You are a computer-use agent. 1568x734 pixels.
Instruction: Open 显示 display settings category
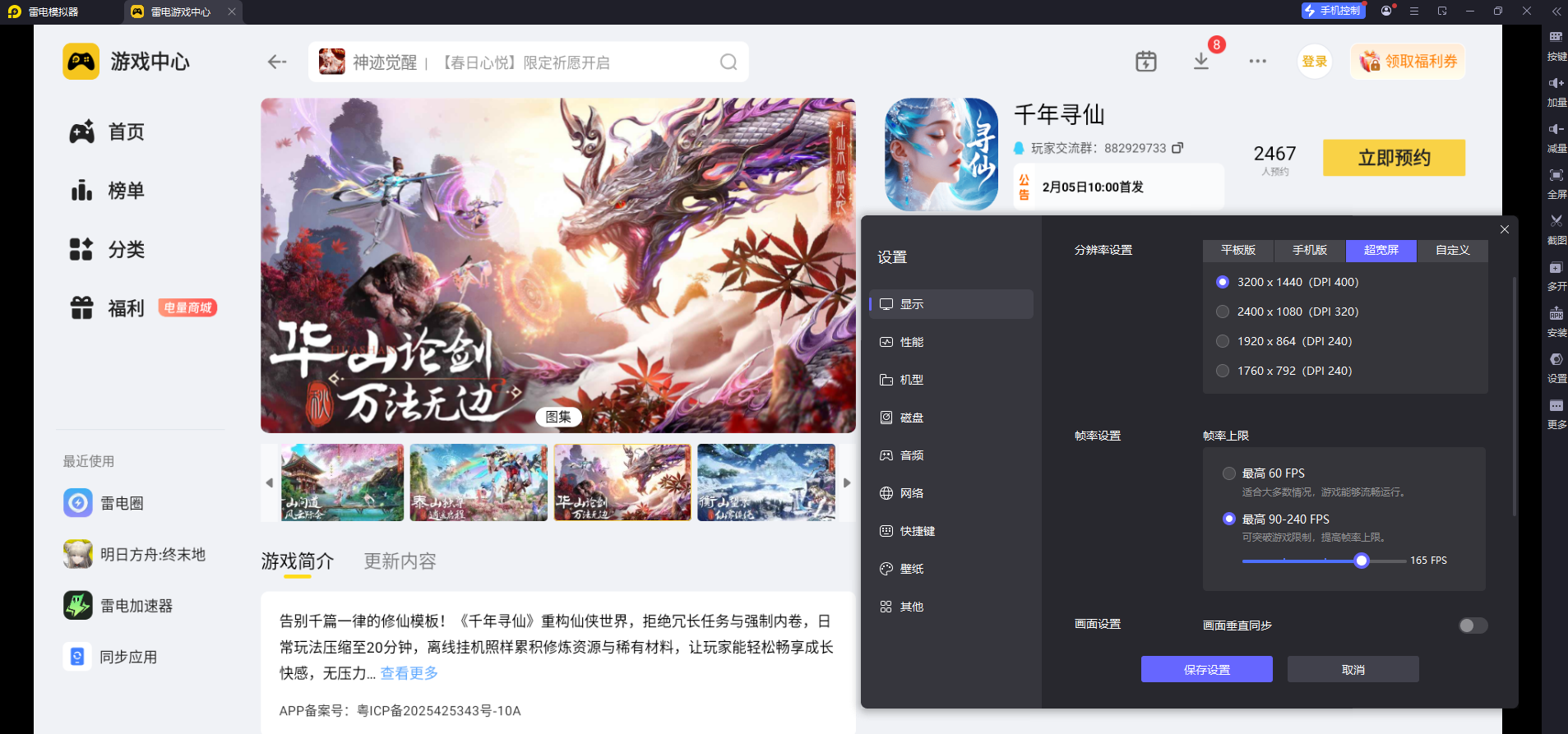pyautogui.click(x=951, y=304)
